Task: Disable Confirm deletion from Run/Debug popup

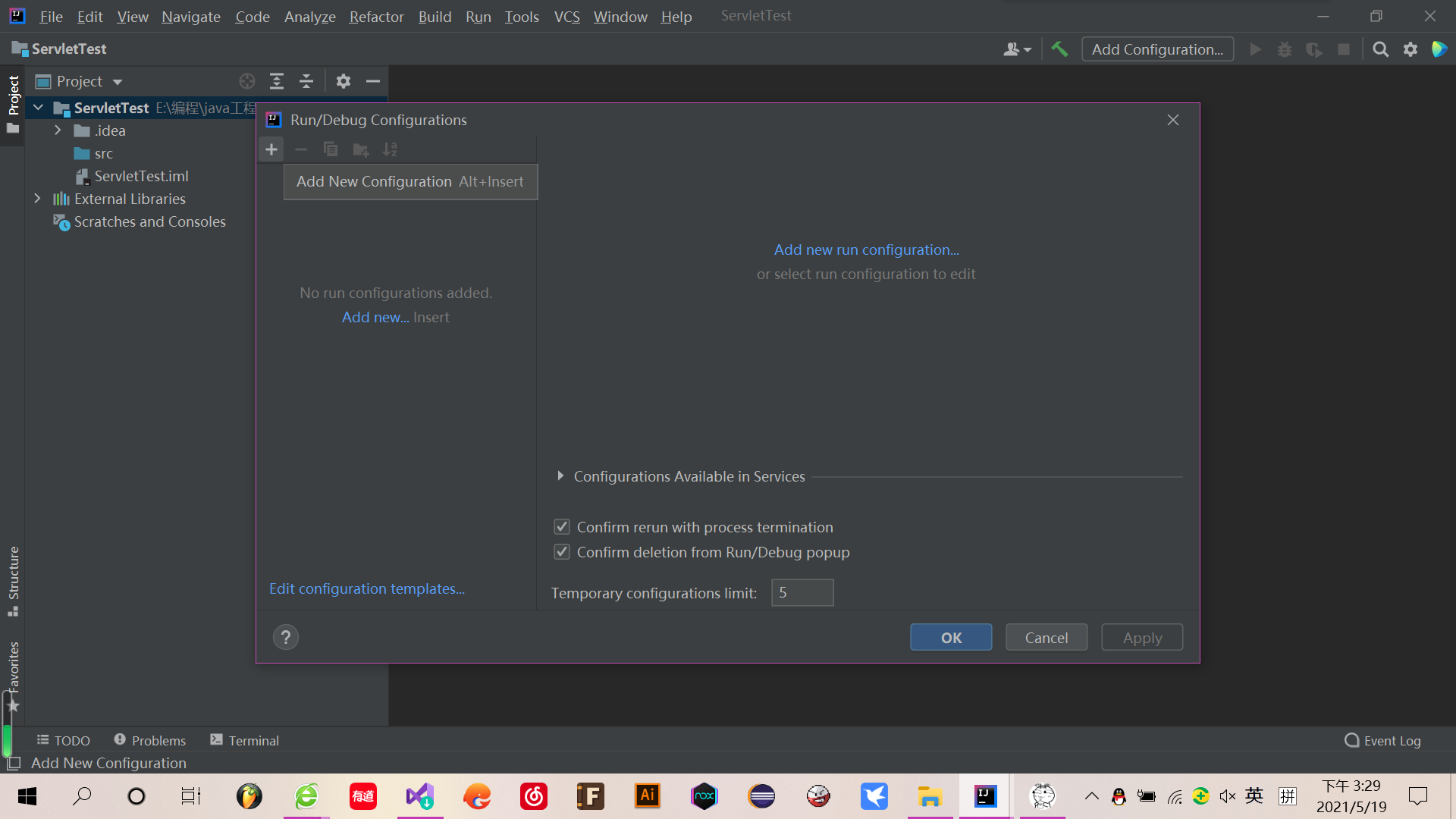Action: tap(561, 552)
